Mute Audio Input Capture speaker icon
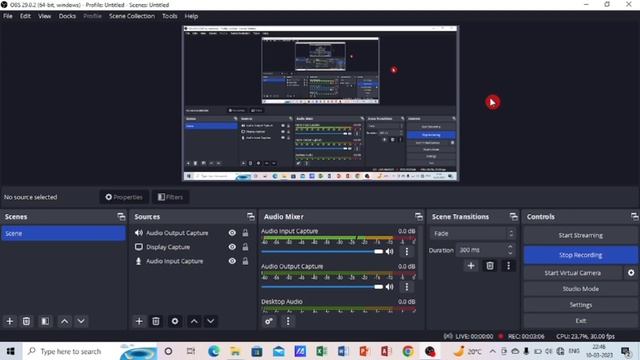Screen dimensions: 640x360 390,251
